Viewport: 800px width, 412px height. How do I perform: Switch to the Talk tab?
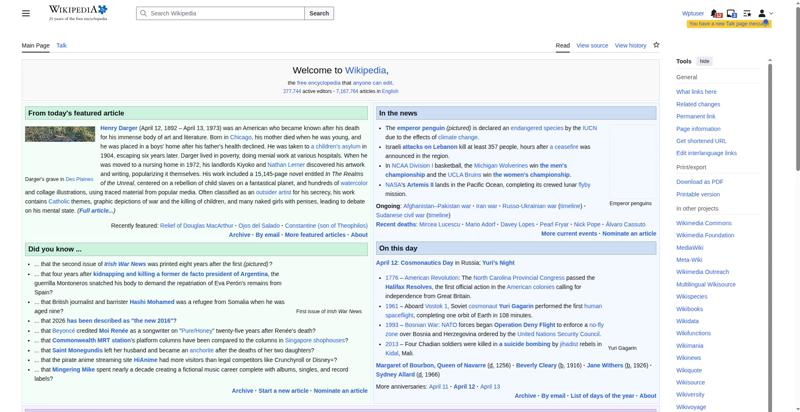click(x=61, y=45)
